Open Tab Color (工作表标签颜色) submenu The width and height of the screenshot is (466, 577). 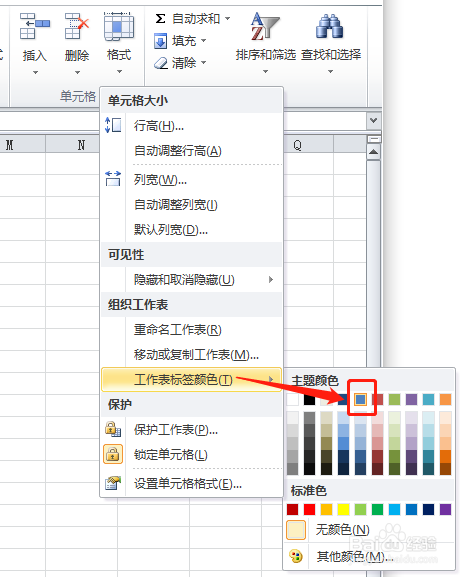[x=191, y=379]
